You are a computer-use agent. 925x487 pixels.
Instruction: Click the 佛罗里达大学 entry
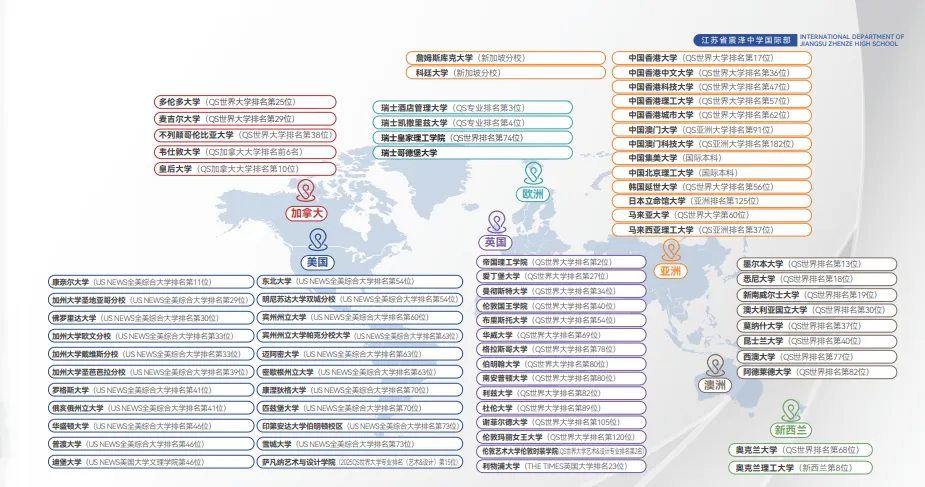click(x=151, y=318)
